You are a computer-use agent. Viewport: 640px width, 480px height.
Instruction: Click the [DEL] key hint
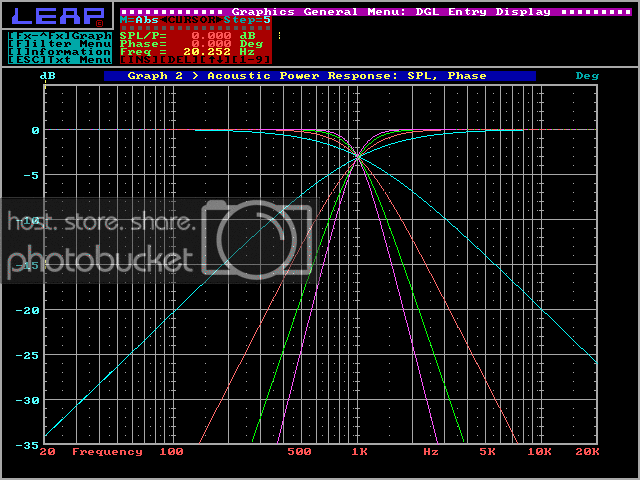pos(180,60)
